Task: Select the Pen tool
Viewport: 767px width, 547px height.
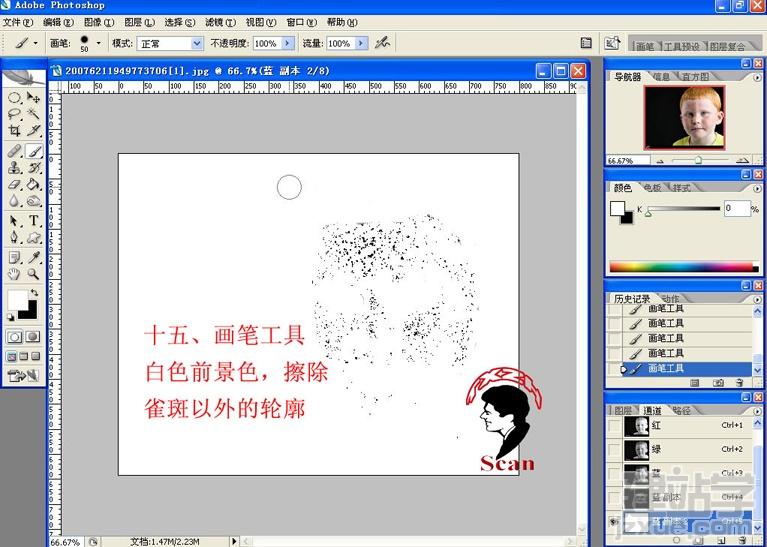Action: 14,238
